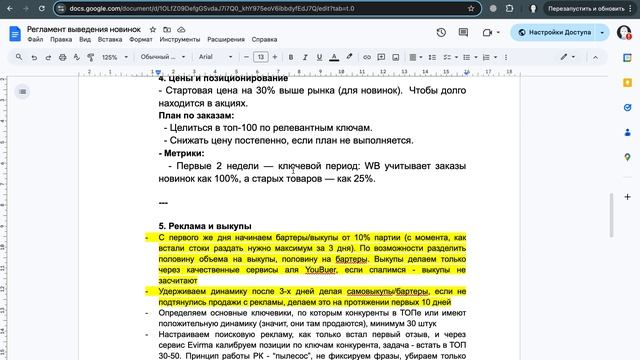Open Google Tasks in side panel
Viewport: 640px width, 360px height.
[x=627, y=108]
